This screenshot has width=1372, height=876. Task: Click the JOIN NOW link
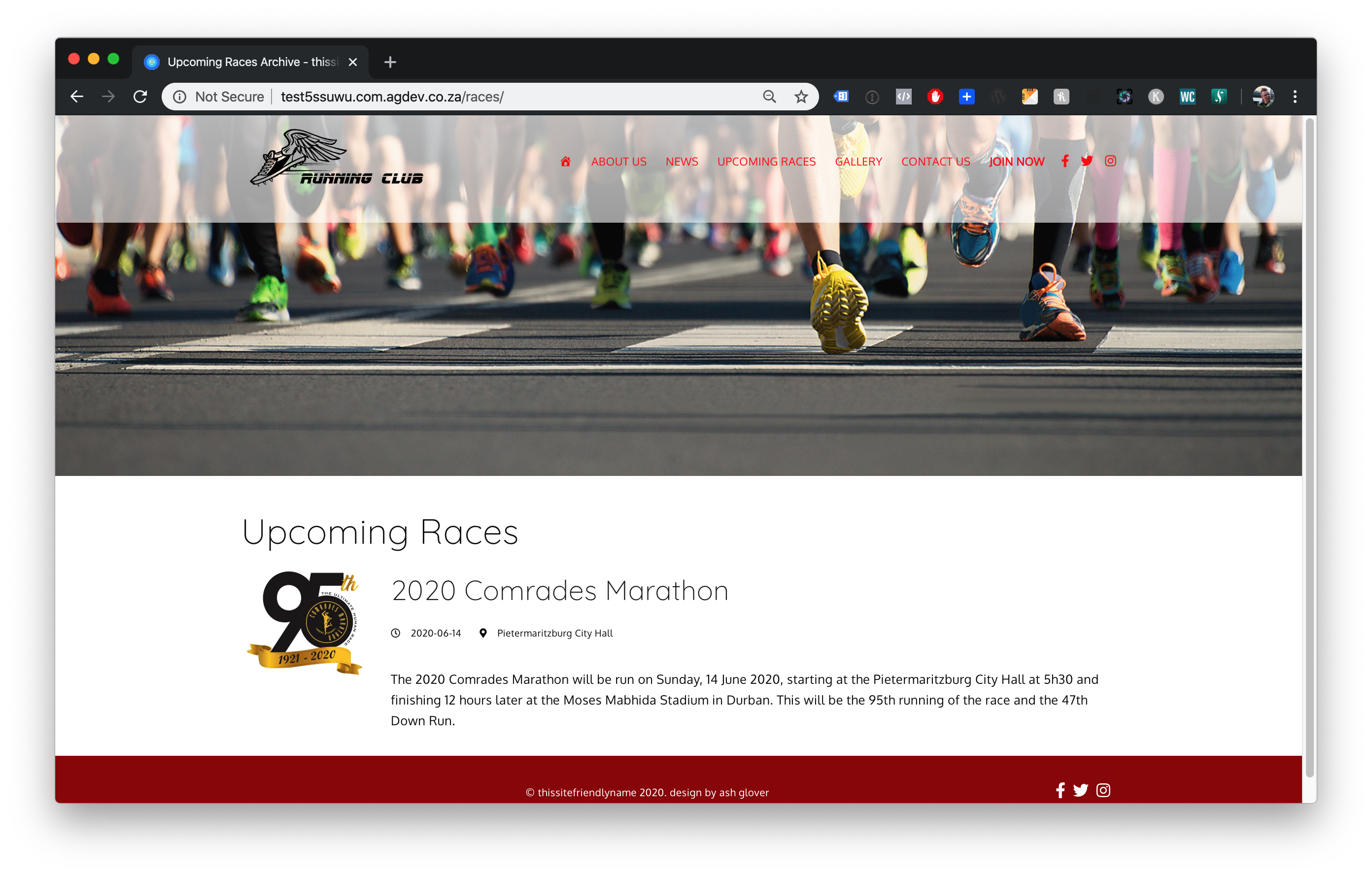point(1017,162)
